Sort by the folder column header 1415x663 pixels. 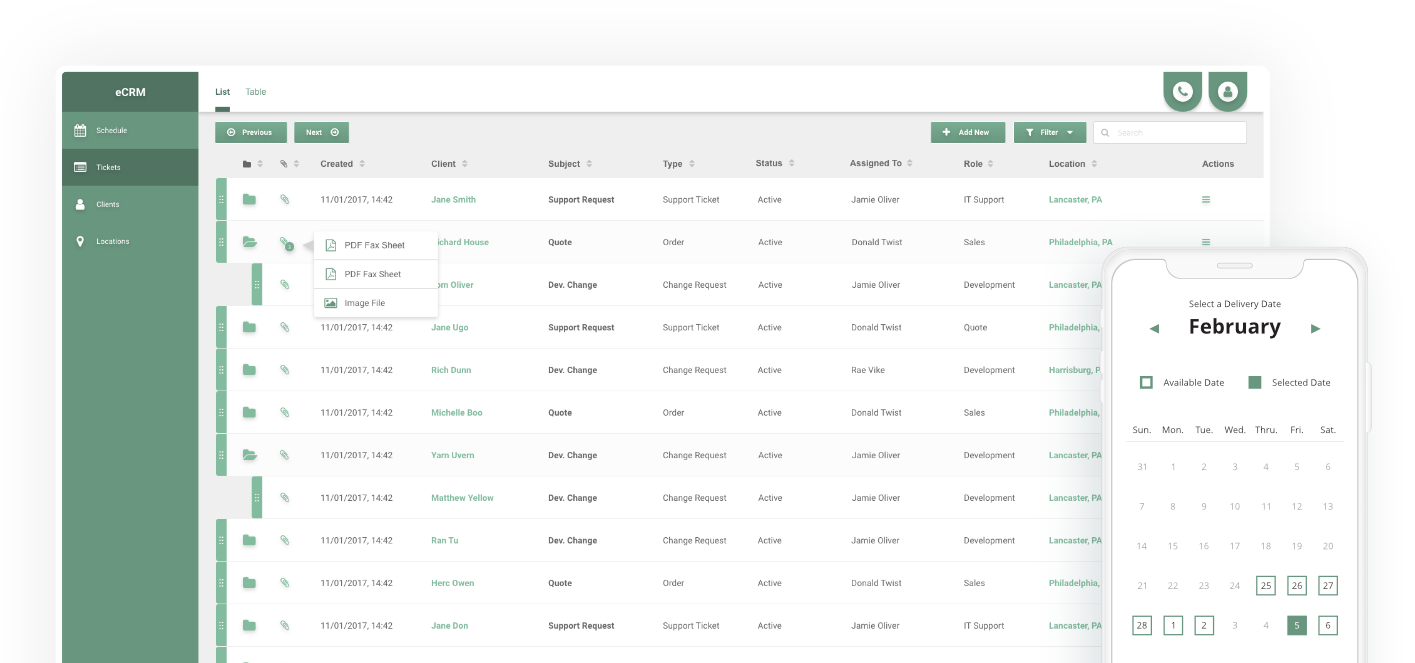pos(252,164)
